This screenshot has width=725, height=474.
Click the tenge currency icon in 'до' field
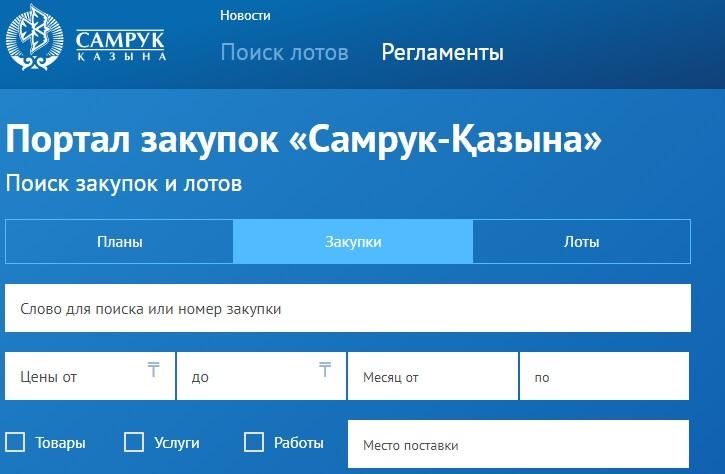pyautogui.click(x=325, y=369)
